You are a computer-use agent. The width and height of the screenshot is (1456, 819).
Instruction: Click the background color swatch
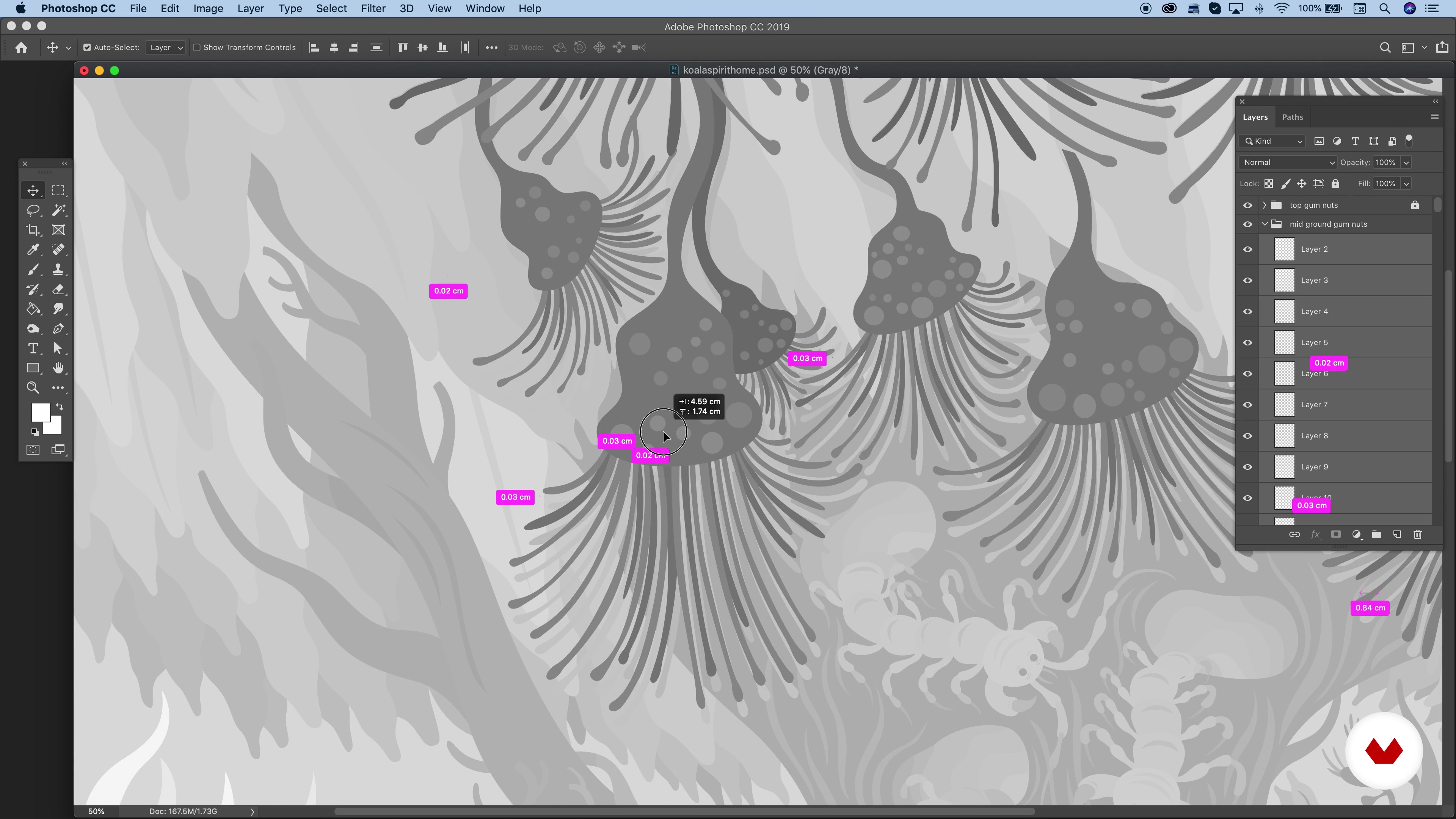click(55, 428)
